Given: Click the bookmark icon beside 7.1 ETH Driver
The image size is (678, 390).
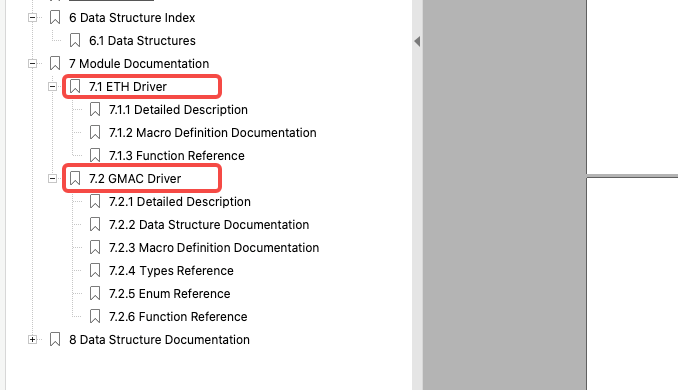Looking at the screenshot, I should (75, 86).
